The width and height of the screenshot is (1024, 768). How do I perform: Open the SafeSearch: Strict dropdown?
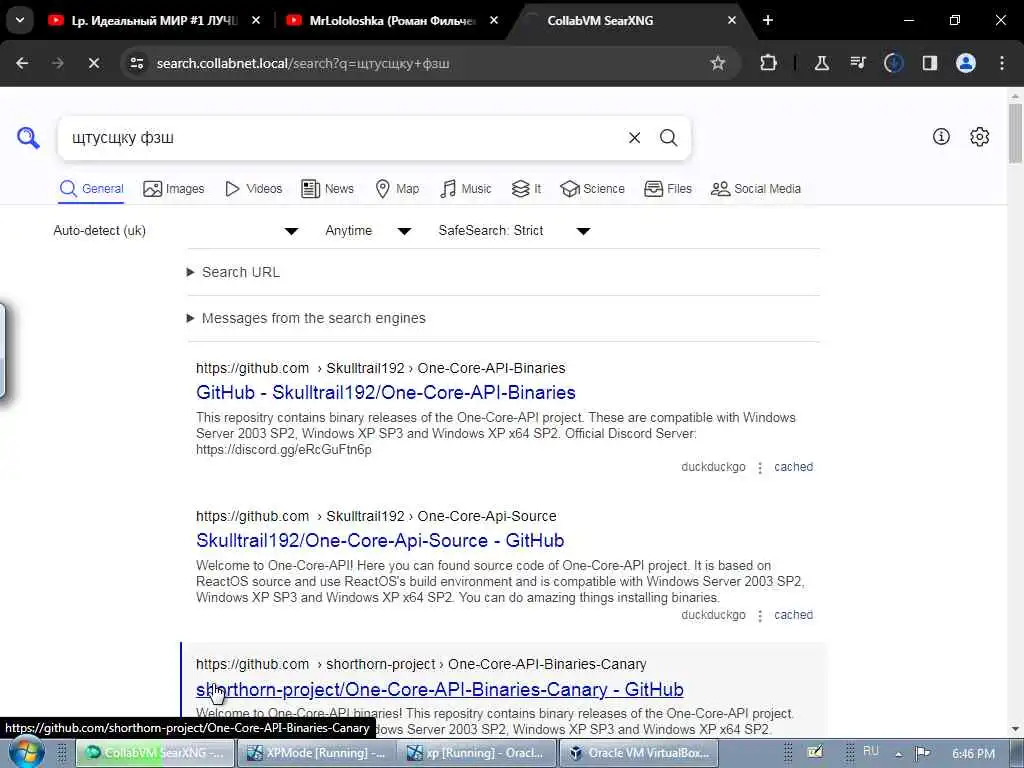tap(515, 231)
